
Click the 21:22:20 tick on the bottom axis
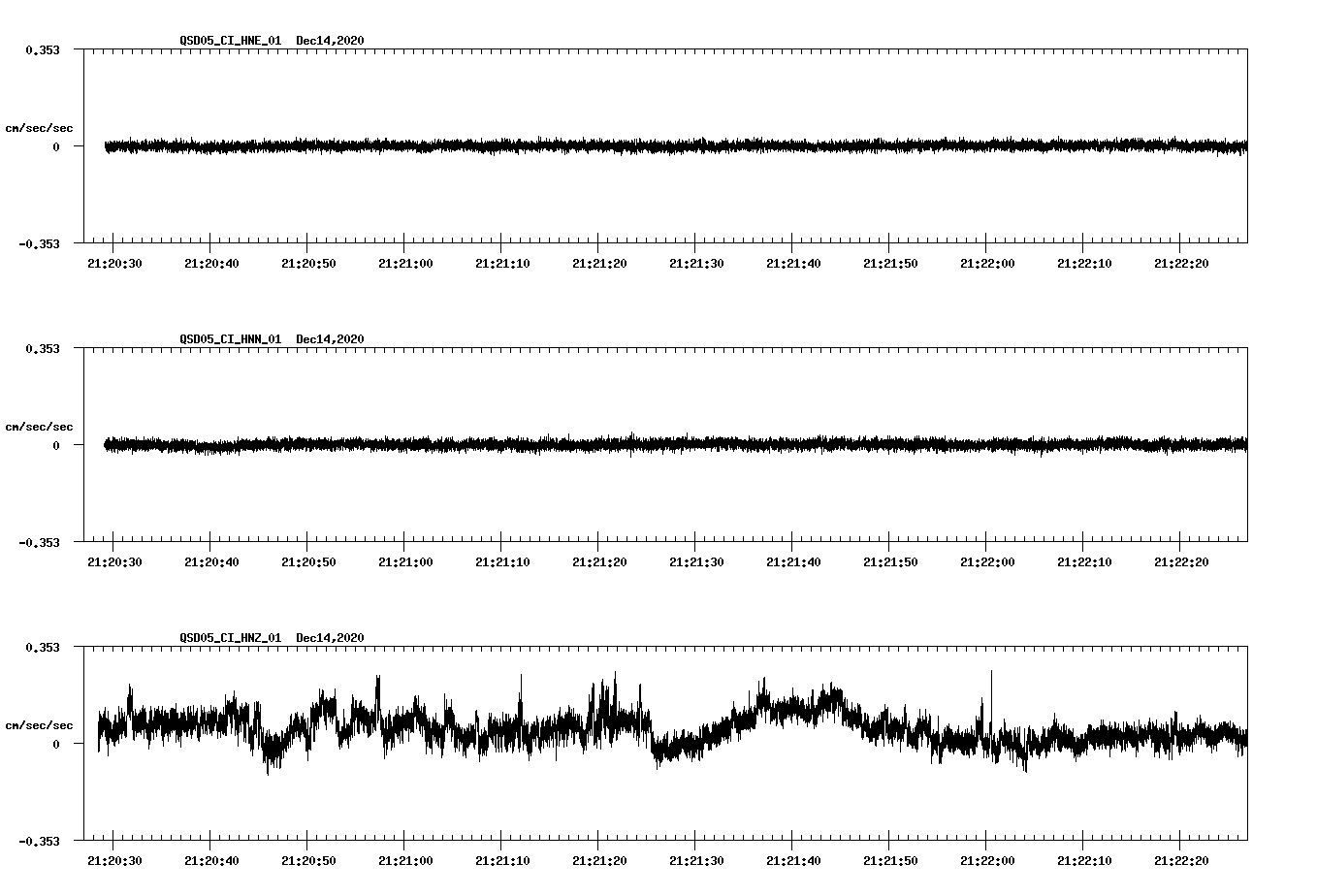point(1183,858)
